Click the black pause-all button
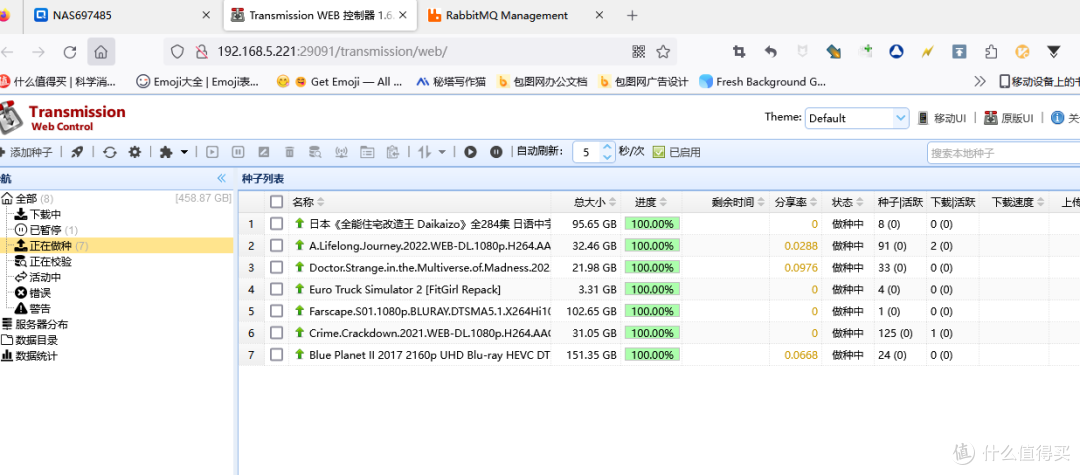The image size is (1080, 475). [496, 152]
